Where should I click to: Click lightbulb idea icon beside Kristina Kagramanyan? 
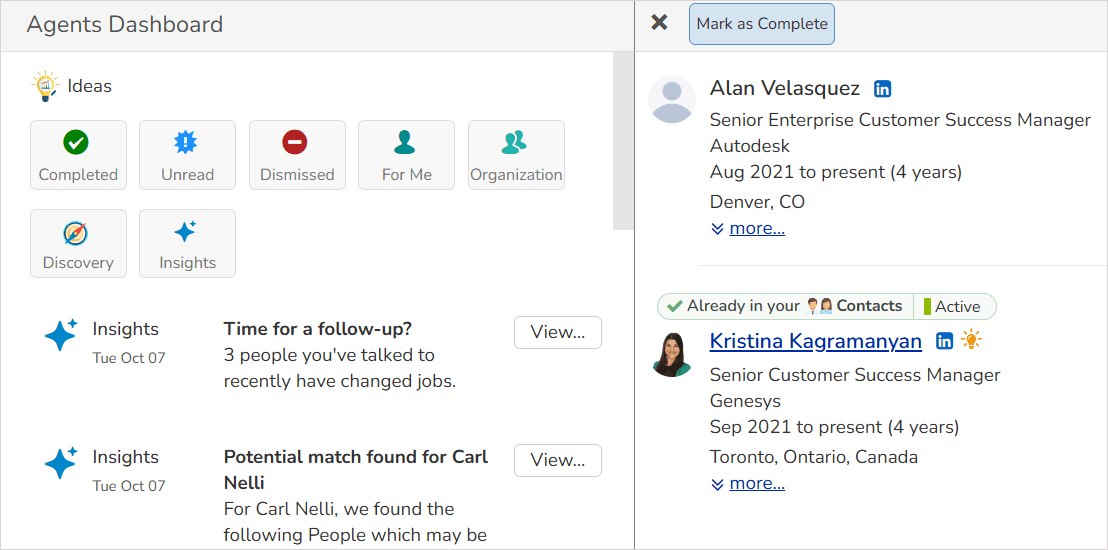(970, 341)
